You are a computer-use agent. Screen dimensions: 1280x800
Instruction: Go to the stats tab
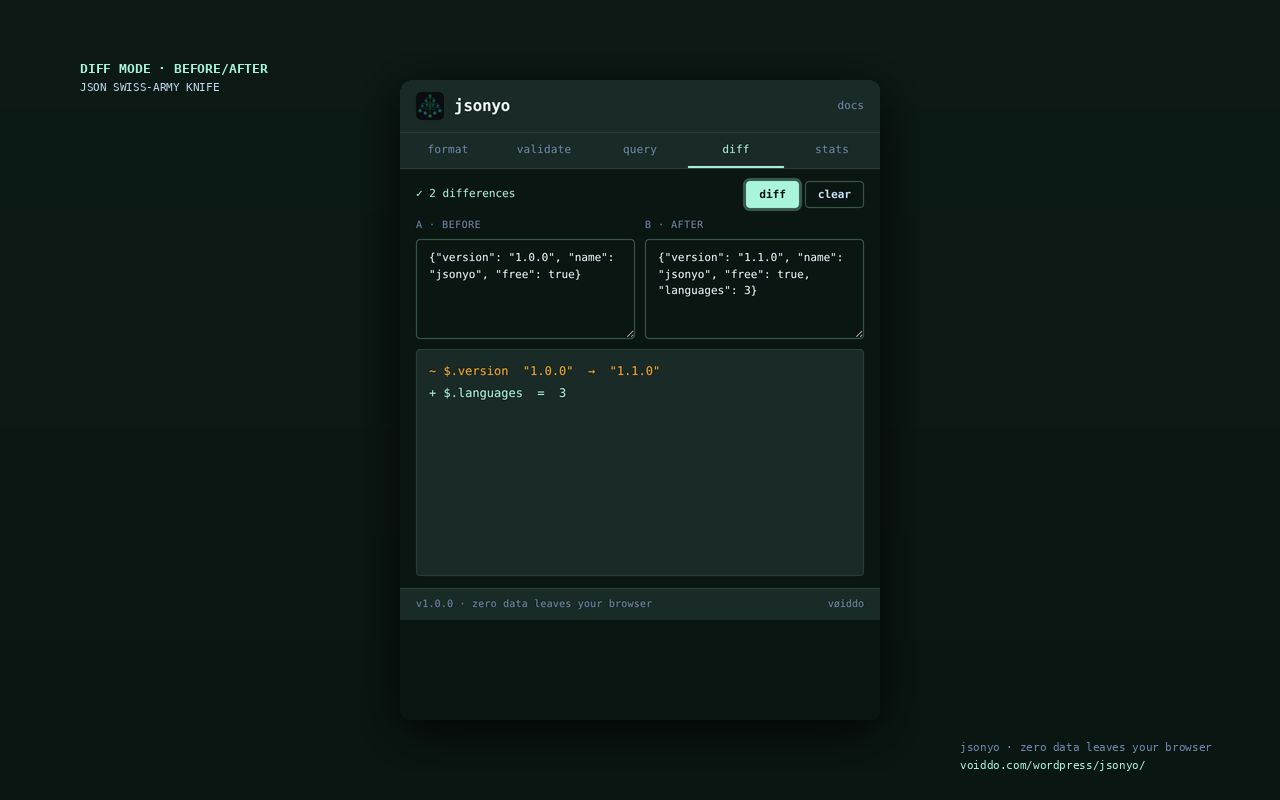point(832,150)
